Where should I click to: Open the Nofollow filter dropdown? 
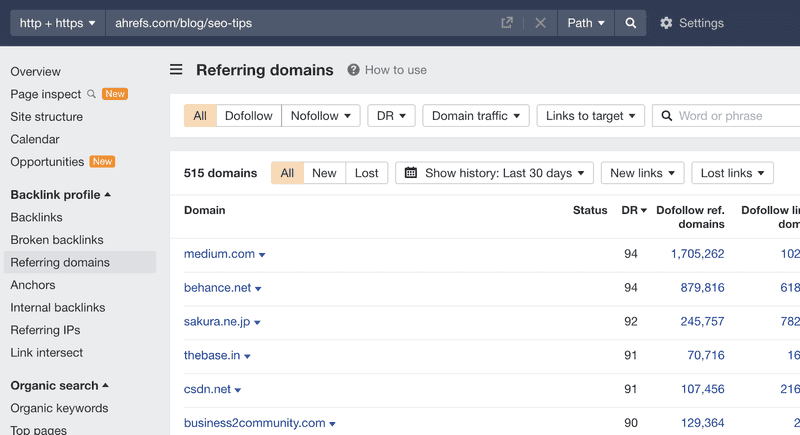point(321,116)
